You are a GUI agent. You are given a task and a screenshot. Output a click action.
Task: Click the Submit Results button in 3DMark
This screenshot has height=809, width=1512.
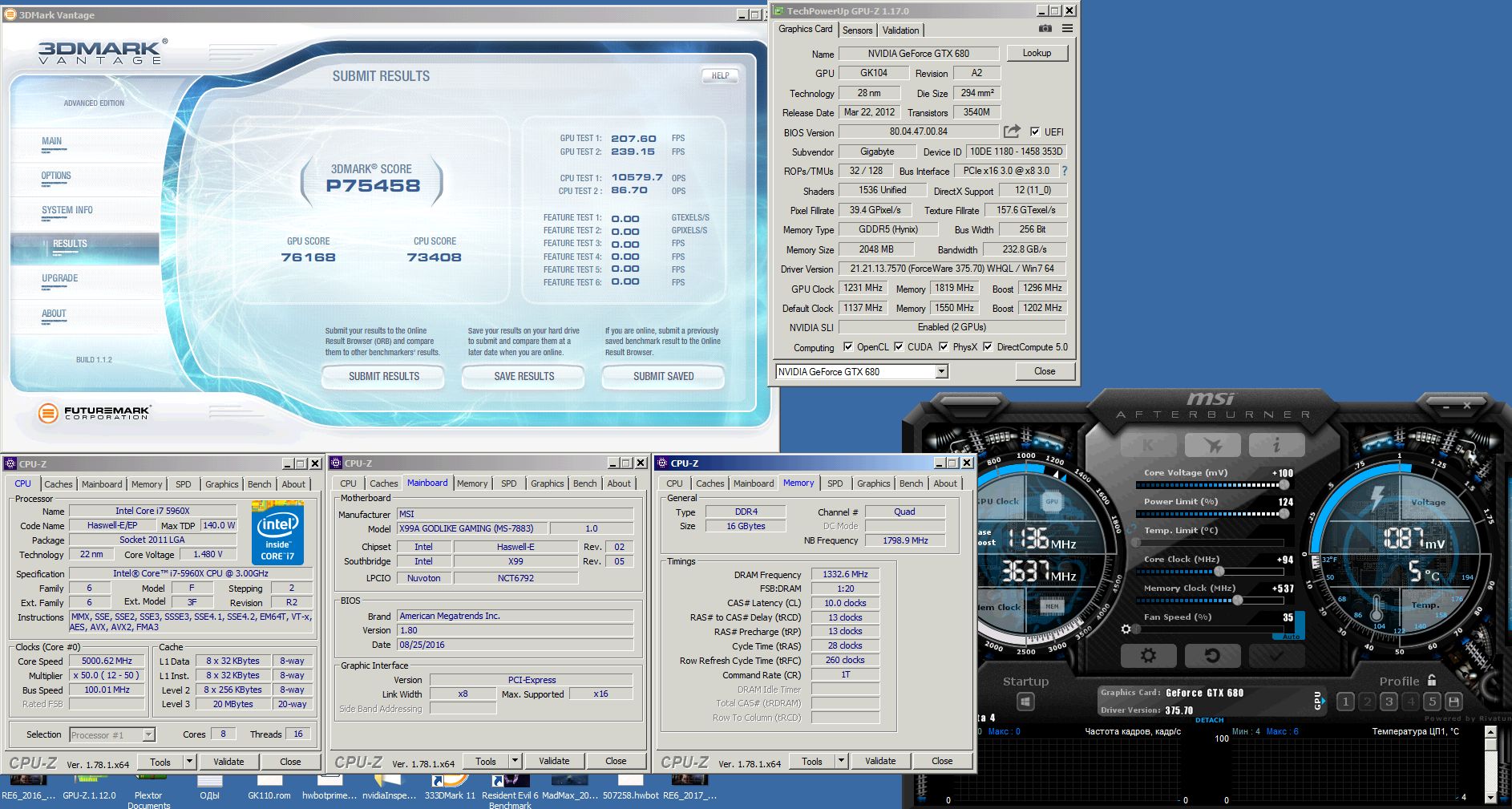pyautogui.click(x=383, y=376)
